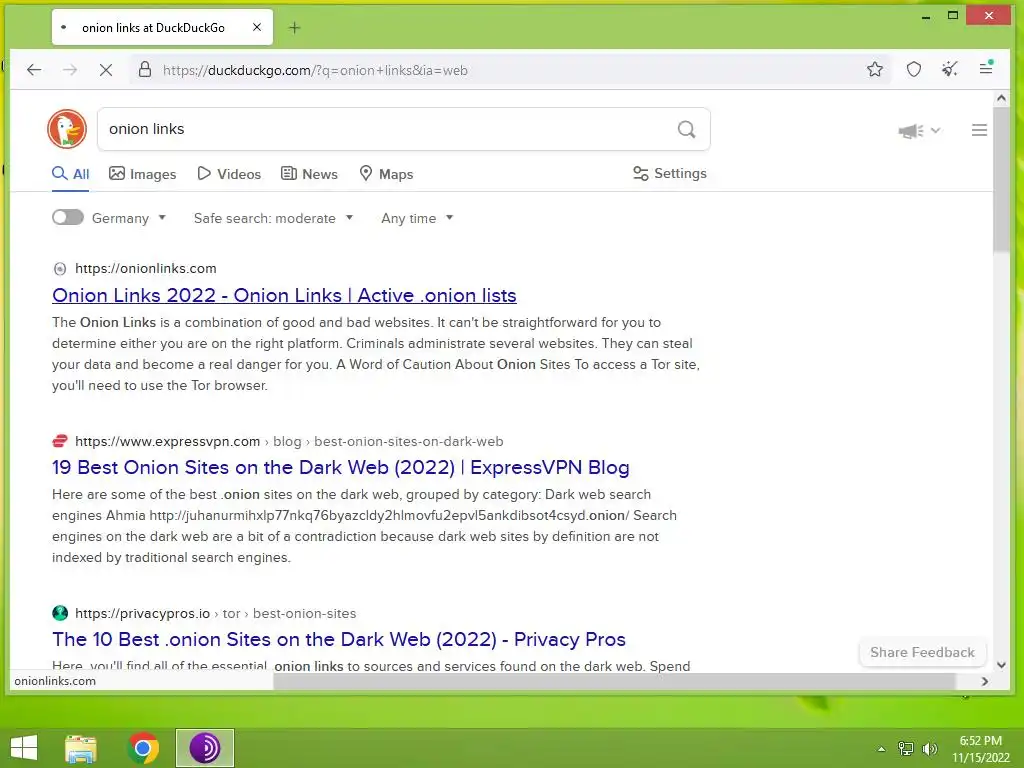Click the ExpressVPN result favicon

point(59,441)
